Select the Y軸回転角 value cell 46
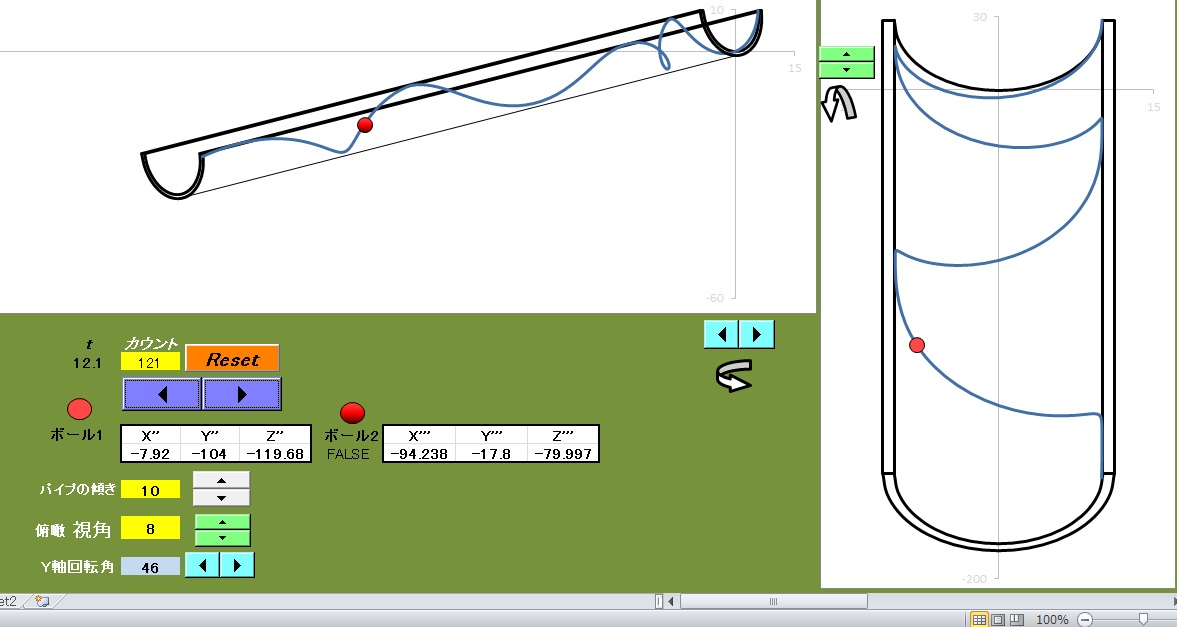 (x=150, y=567)
